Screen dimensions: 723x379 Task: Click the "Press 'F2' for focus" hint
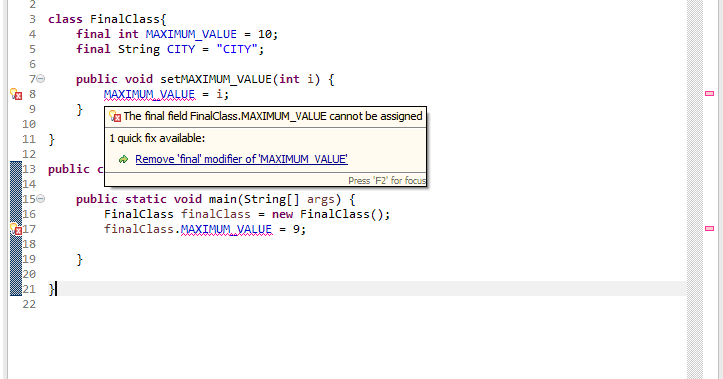coord(387,180)
